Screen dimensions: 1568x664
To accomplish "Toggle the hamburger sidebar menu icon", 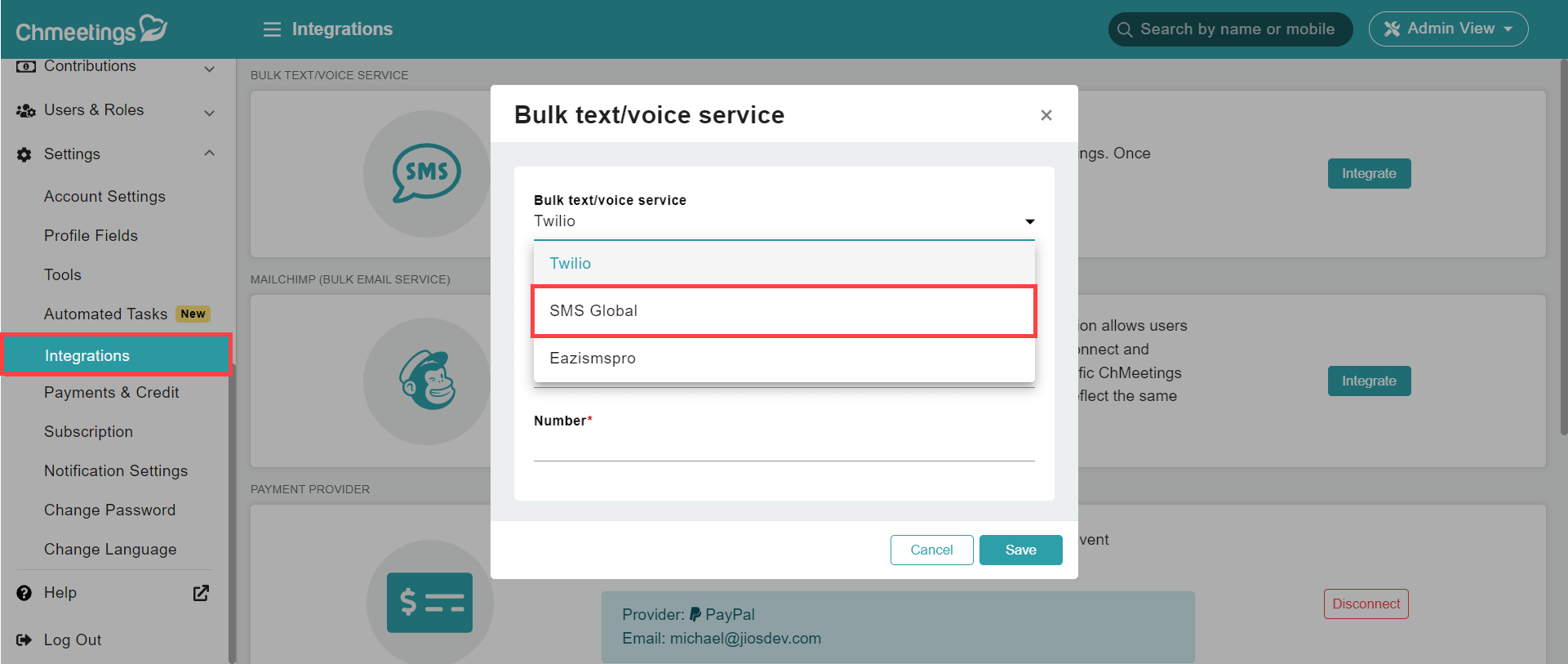I will point(272,29).
